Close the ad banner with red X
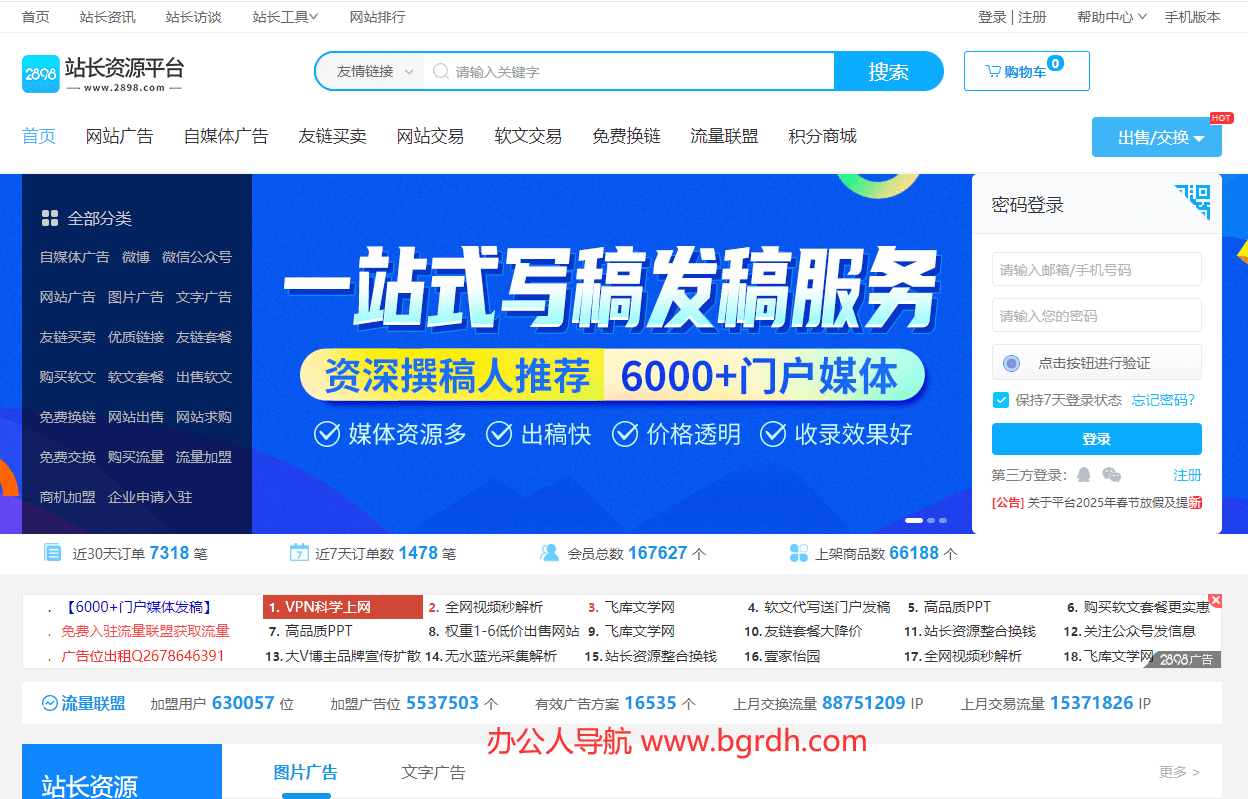The image size is (1248, 799). [x=1214, y=599]
